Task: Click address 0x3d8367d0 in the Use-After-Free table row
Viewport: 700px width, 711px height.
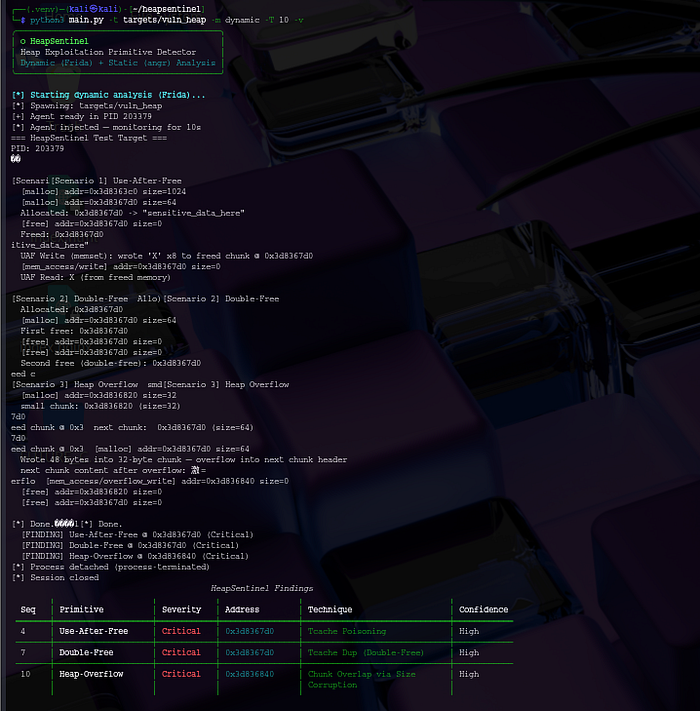Action: point(250,631)
